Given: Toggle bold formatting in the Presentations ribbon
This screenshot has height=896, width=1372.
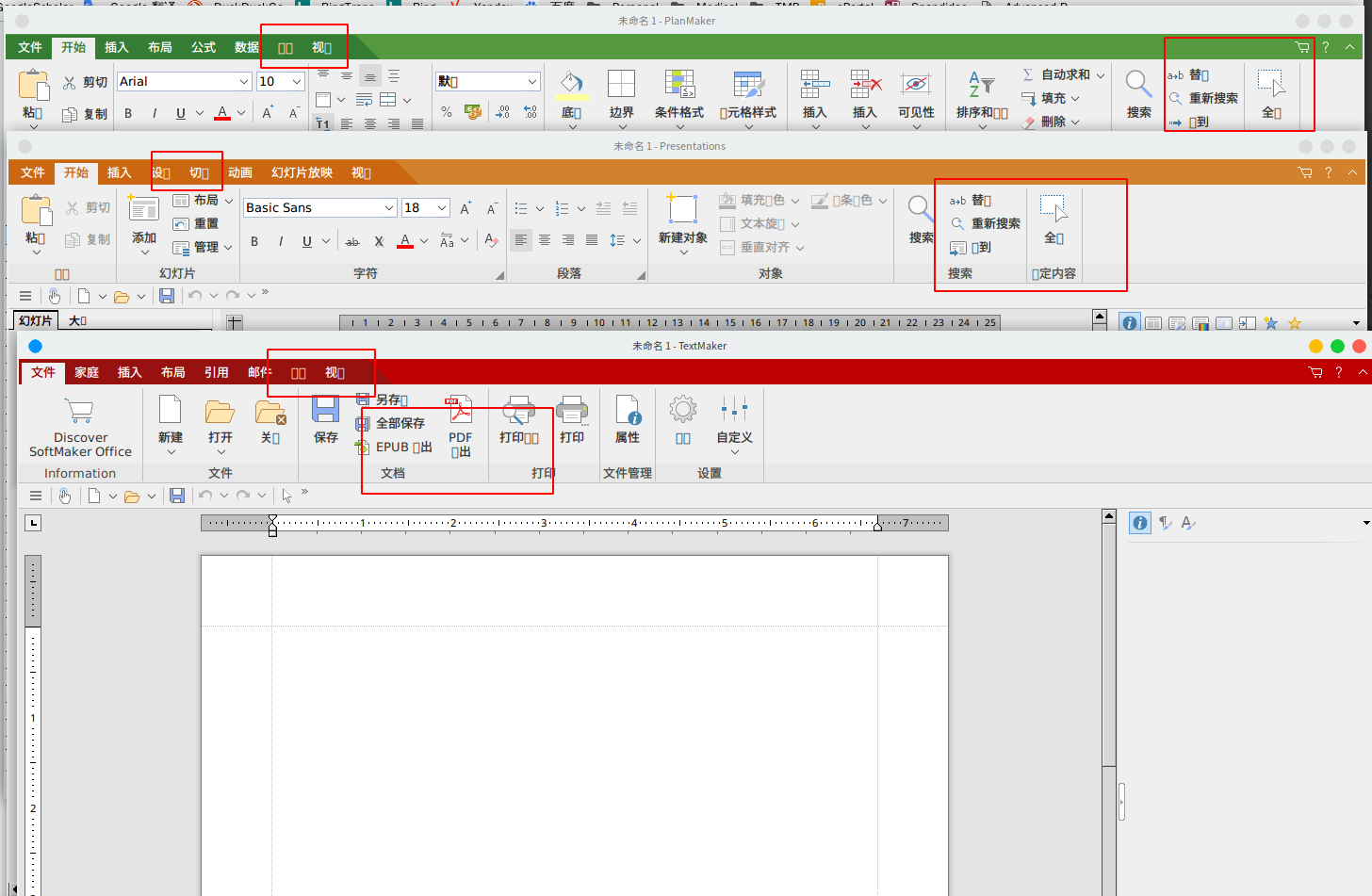Looking at the screenshot, I should [254, 241].
